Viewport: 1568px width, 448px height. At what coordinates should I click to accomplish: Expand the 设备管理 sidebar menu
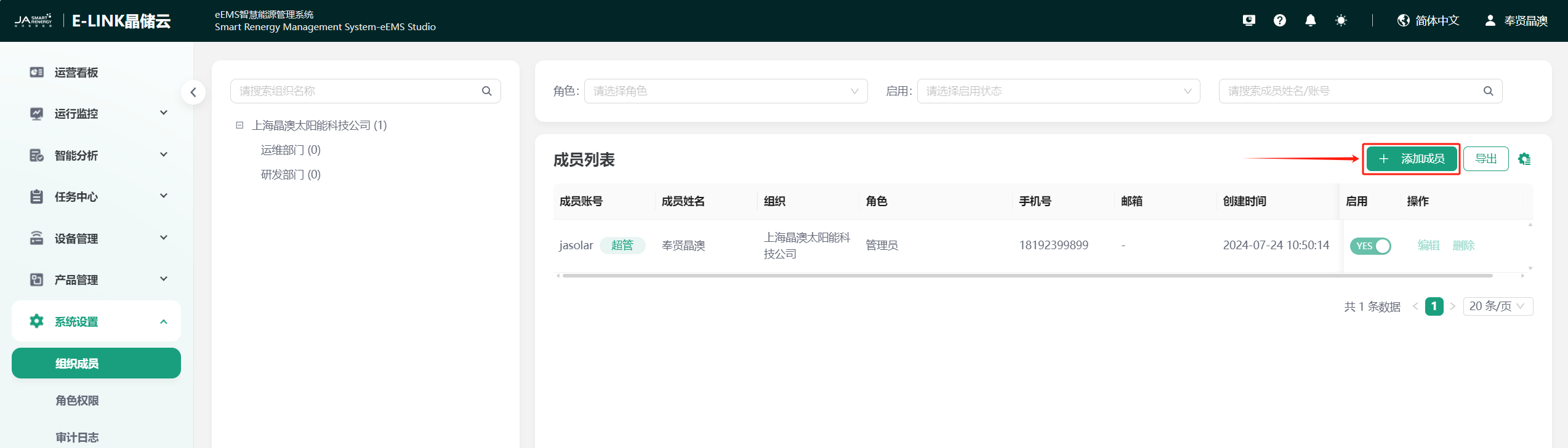[x=97, y=238]
